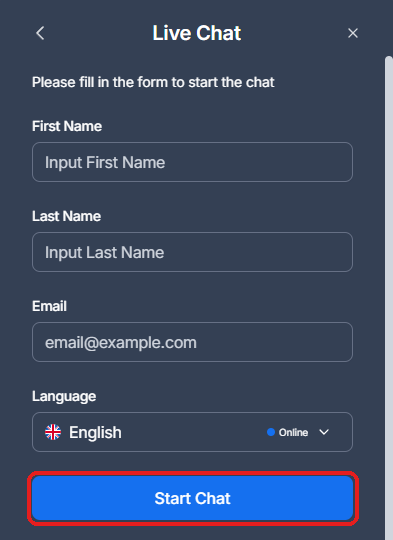Screen dimensions: 393x540
Task: Click the form instruction text
Action: tap(153, 82)
